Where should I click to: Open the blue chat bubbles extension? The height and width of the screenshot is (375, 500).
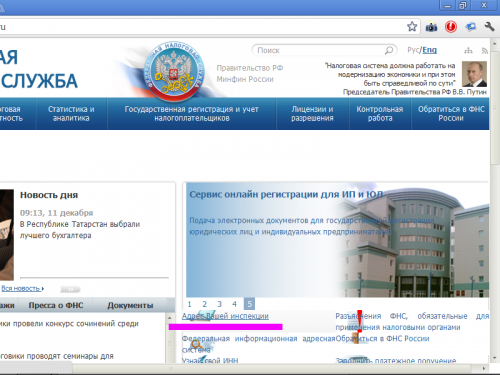[x=470, y=27]
